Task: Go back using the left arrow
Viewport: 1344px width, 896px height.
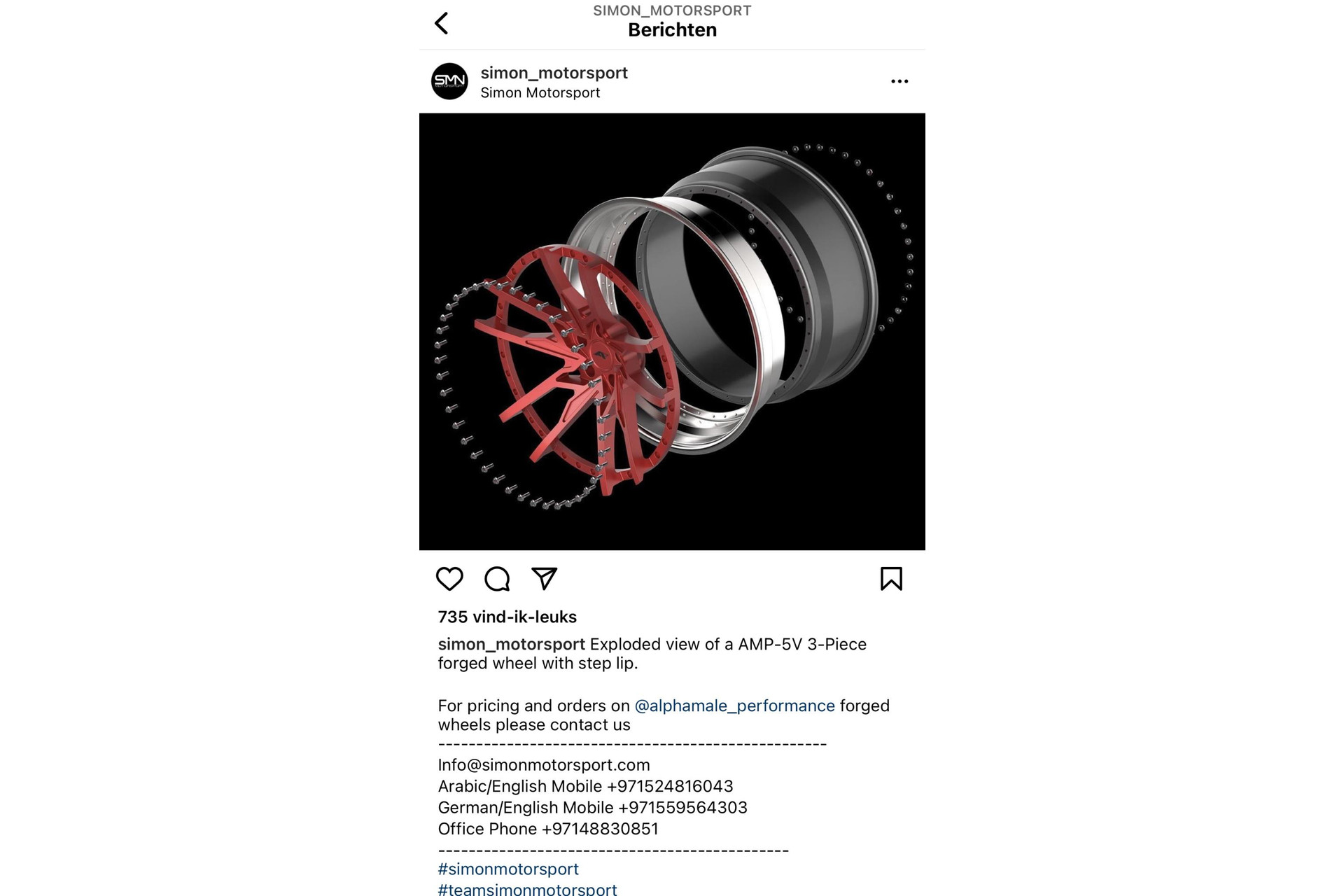Action: [x=441, y=23]
